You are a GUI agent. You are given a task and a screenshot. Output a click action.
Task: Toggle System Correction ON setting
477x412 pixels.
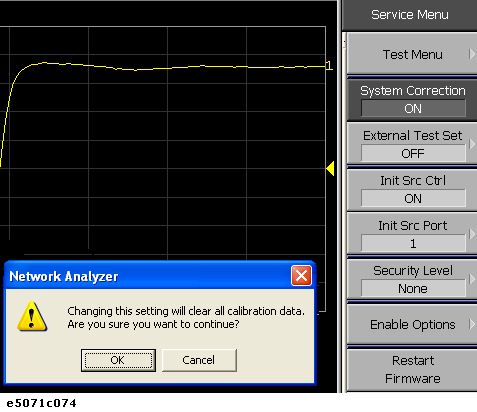413,108
